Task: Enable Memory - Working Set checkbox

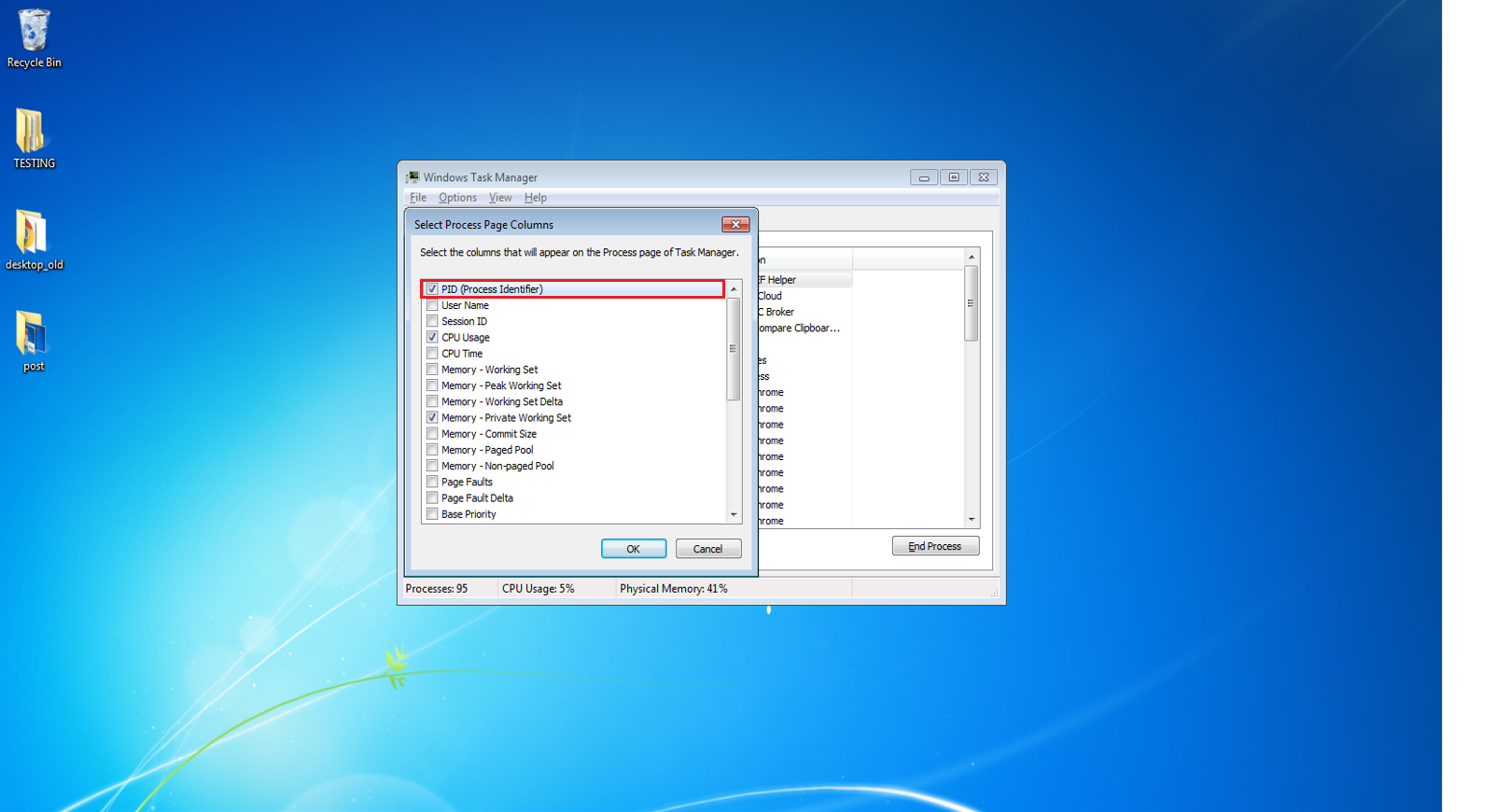Action: 432,370
